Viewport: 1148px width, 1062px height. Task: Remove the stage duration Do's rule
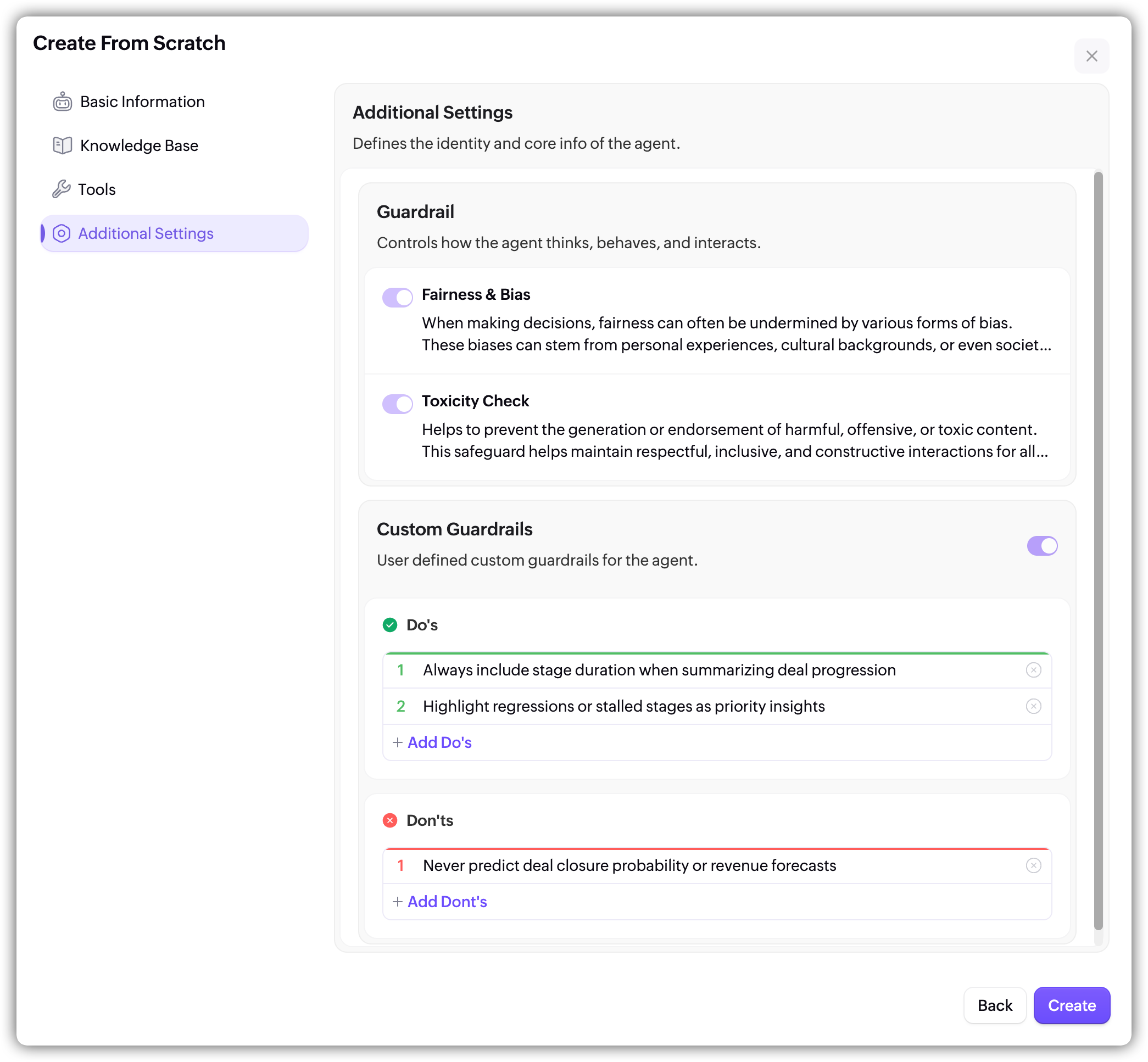1033,670
